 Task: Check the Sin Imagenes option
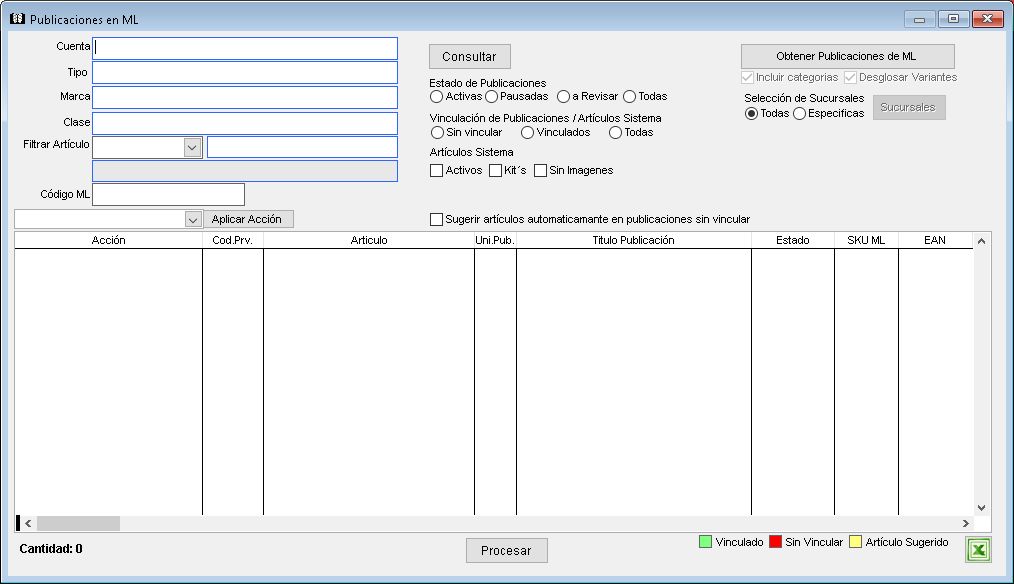(x=540, y=171)
